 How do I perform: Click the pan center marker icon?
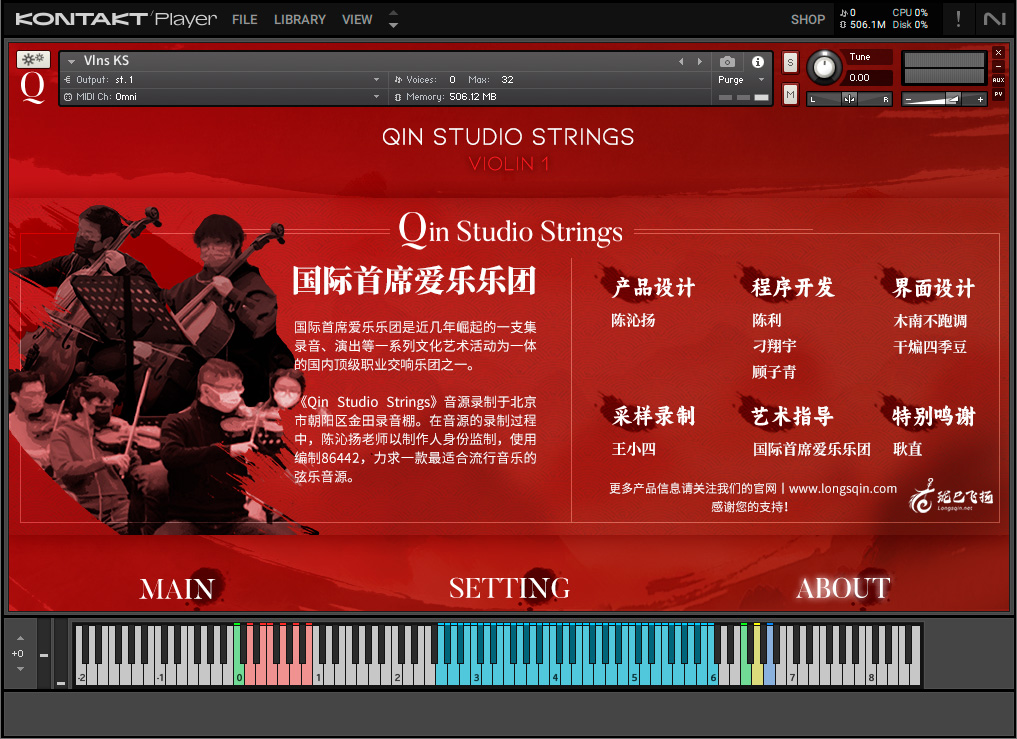pyautogui.click(x=849, y=99)
